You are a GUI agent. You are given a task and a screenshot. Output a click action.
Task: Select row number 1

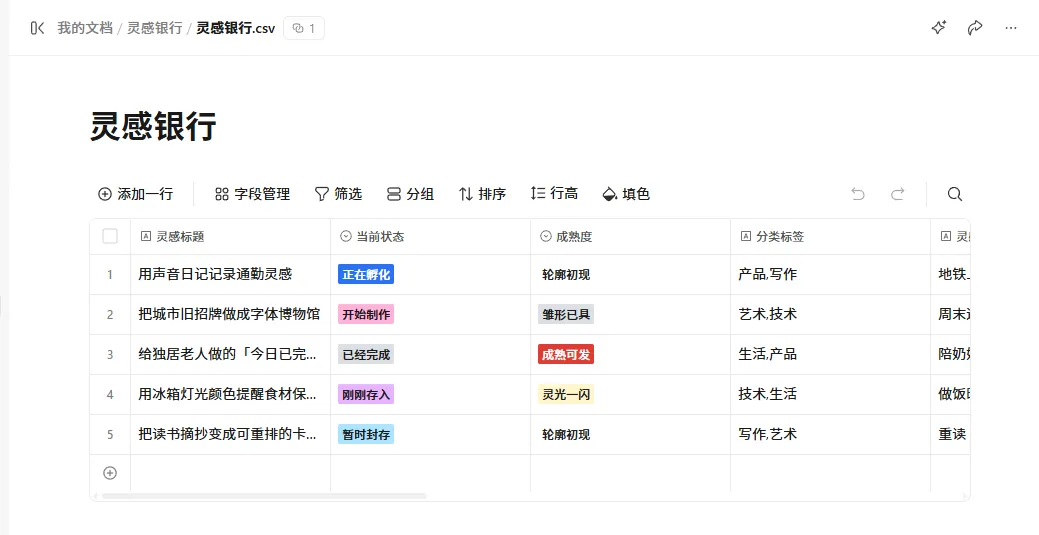110,274
